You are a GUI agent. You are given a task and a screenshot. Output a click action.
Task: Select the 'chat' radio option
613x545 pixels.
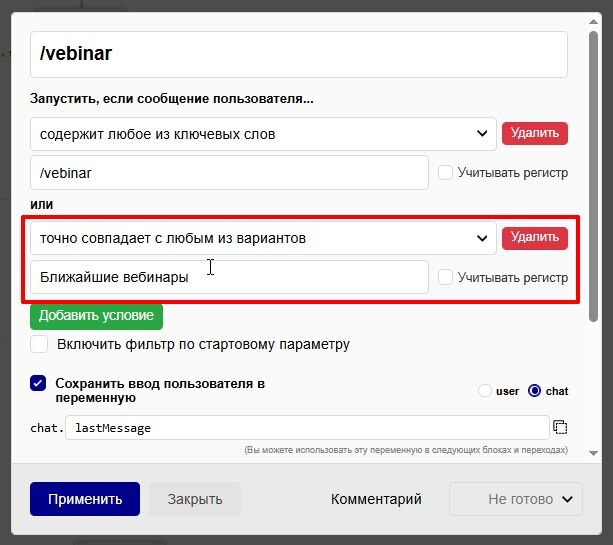coord(534,391)
